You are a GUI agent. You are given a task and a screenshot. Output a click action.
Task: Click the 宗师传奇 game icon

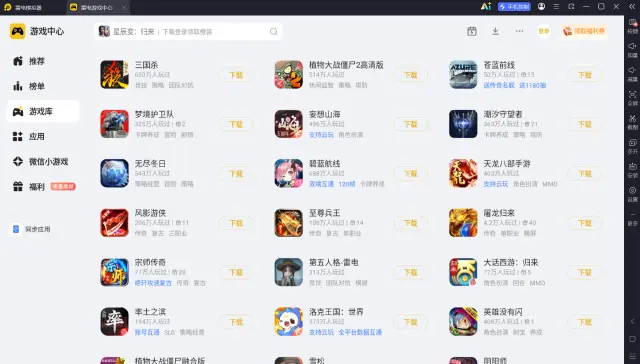pyautogui.click(x=115, y=272)
